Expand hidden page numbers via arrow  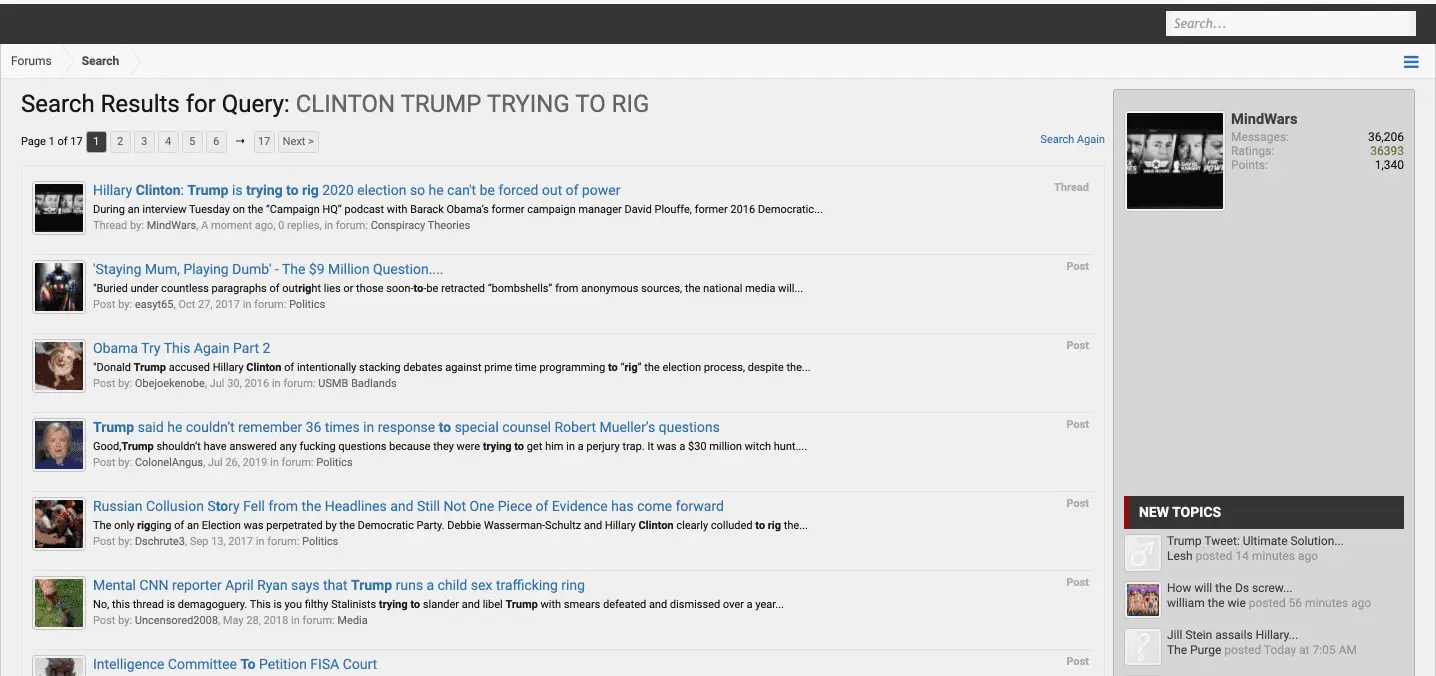tap(240, 142)
